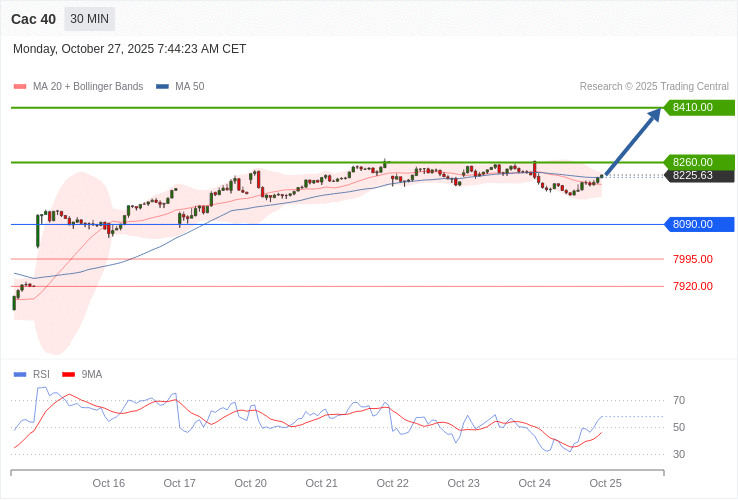The height and width of the screenshot is (500, 738).
Task: Click the green 8260.00 resistance price tag
Action: [699, 162]
